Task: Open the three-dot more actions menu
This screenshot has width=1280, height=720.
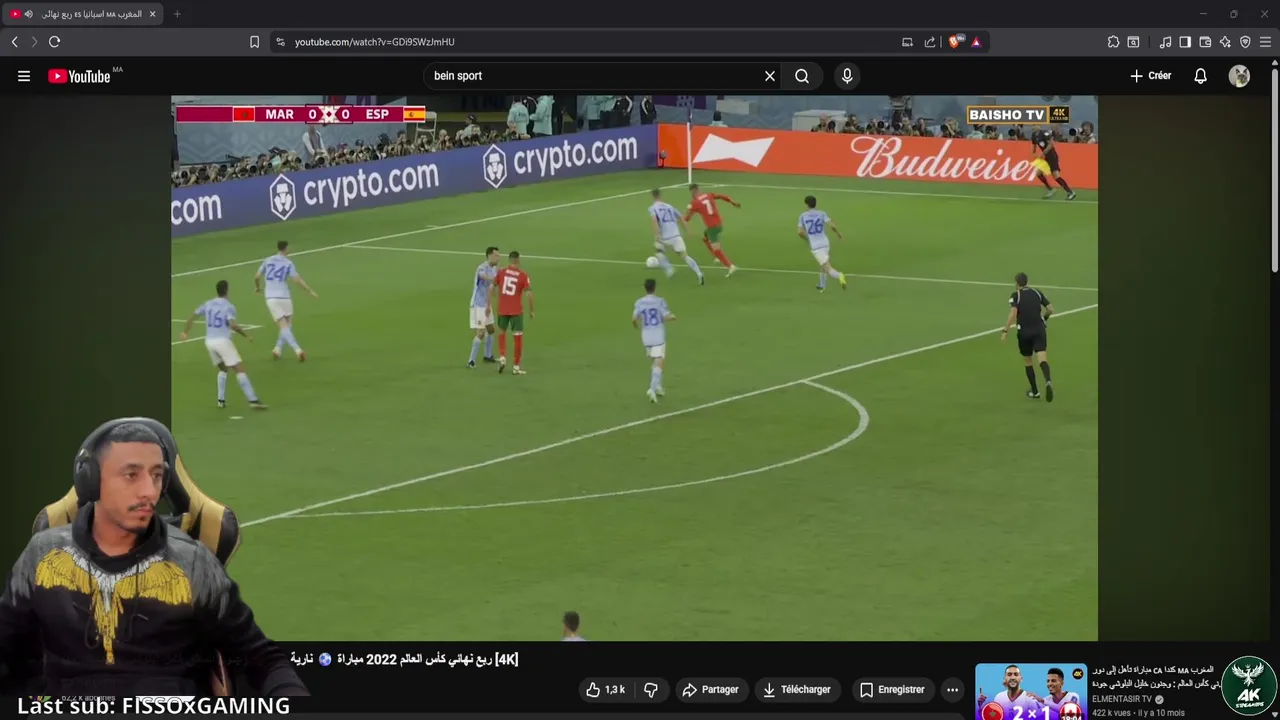Action: pyautogui.click(x=952, y=690)
